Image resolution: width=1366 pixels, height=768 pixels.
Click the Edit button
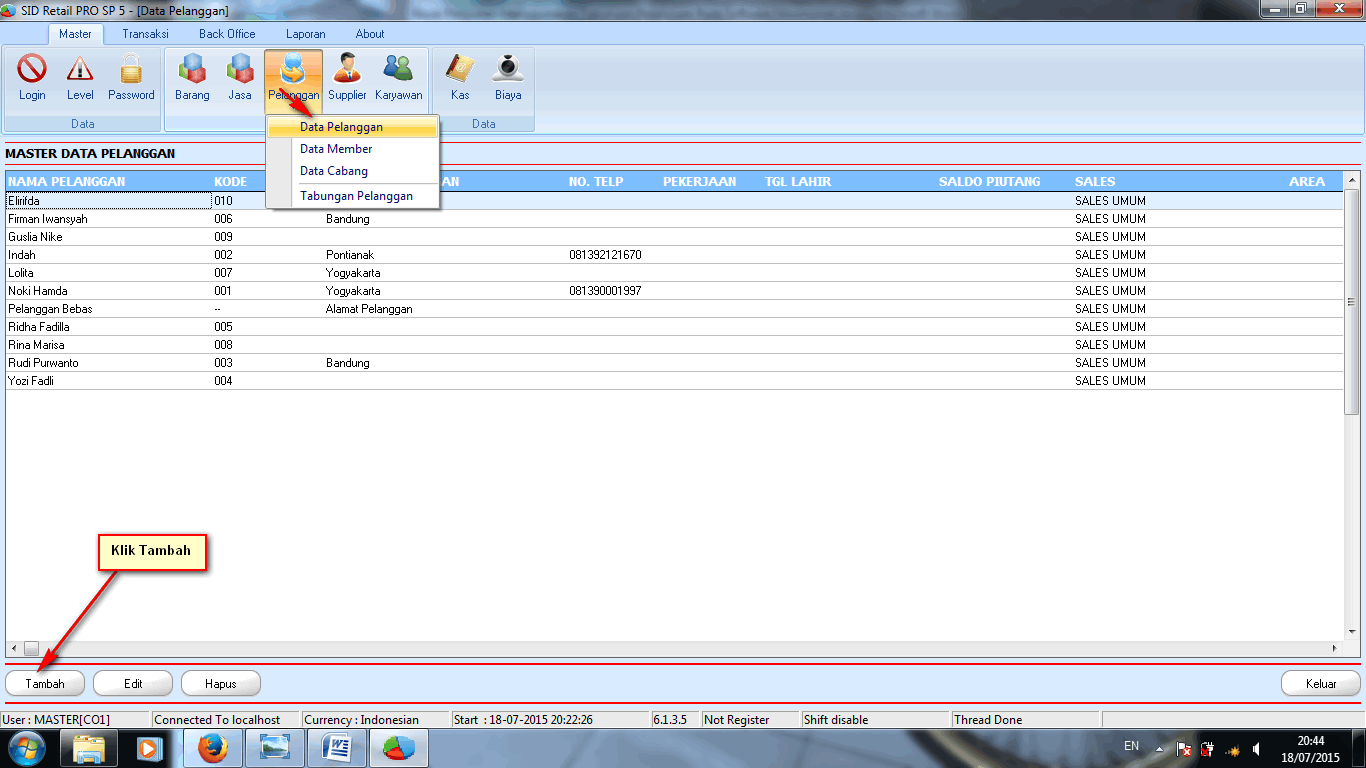[x=133, y=684]
